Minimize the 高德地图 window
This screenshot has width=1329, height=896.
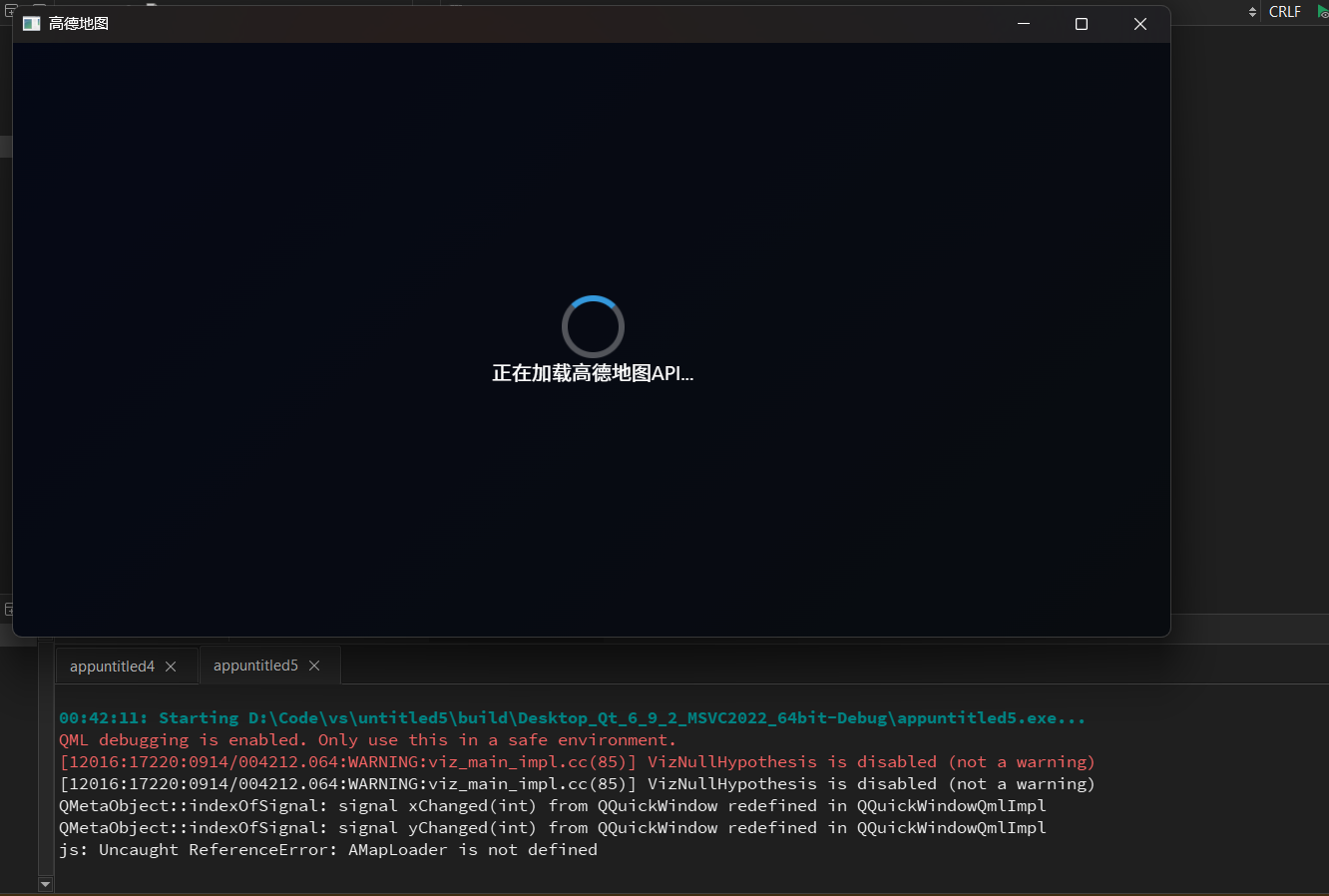pos(1024,24)
